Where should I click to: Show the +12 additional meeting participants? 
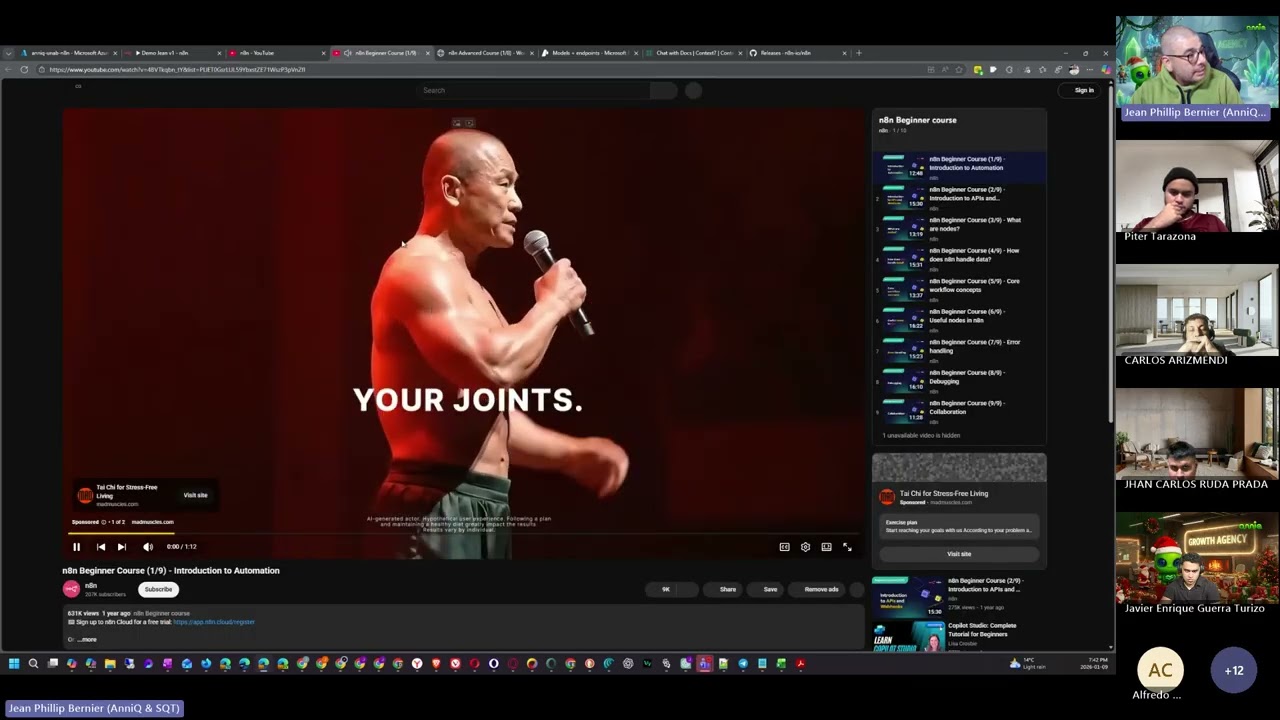(x=1234, y=670)
